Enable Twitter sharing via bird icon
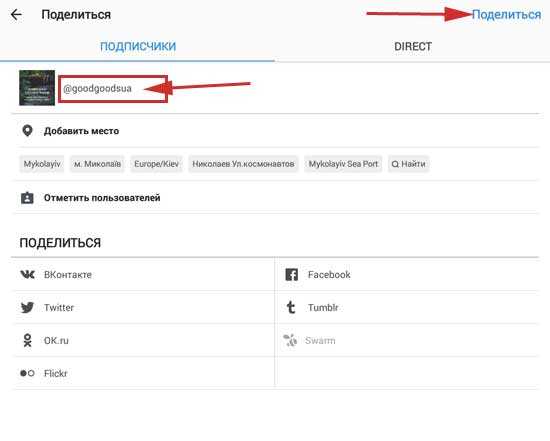This screenshot has width=550, height=441. click(27, 307)
